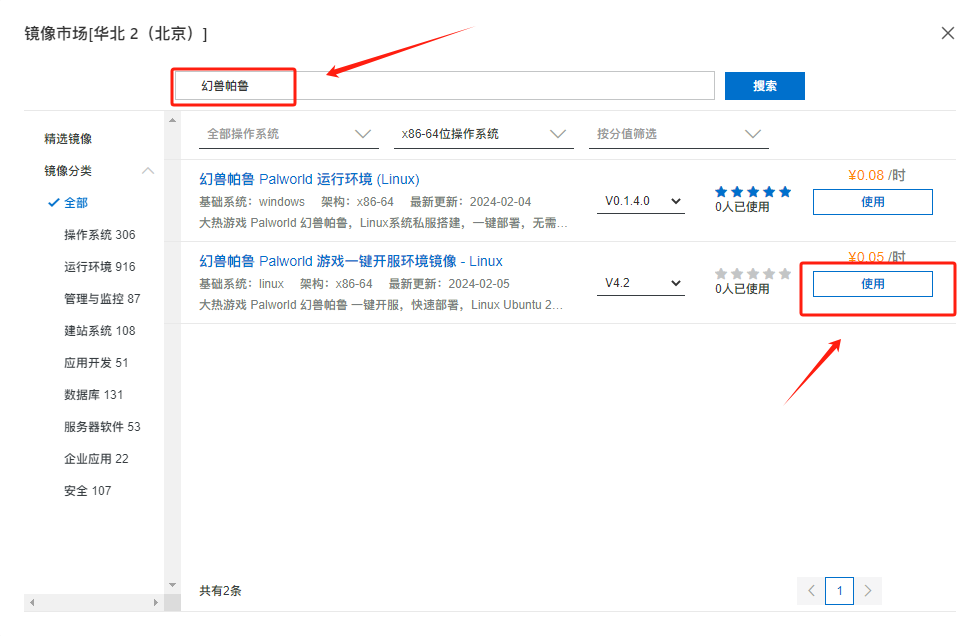Screen dimensions: 975x636
Task: Select the 全部 category
Action: 76,203
